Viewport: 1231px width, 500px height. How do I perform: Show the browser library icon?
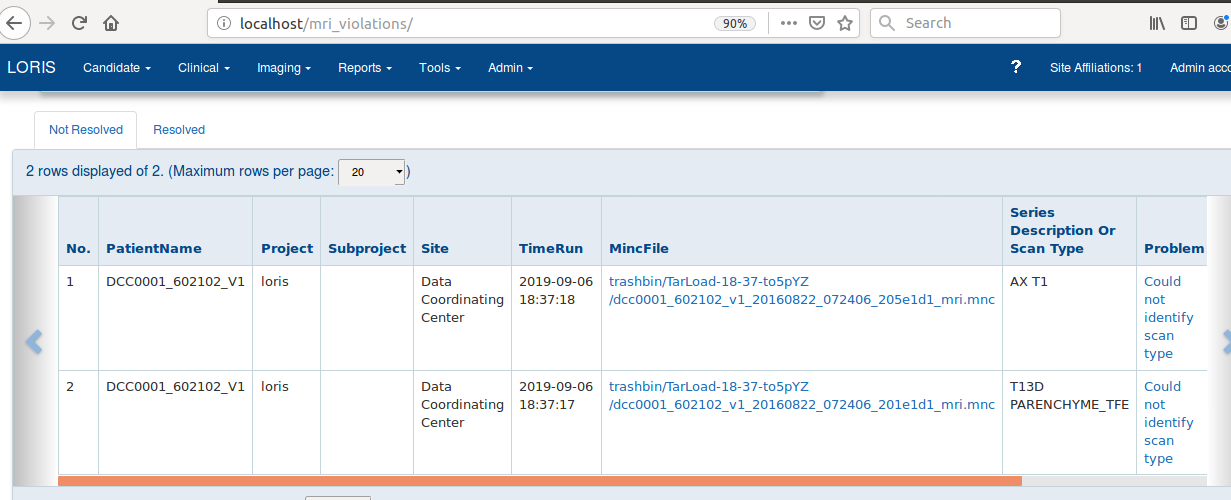[x=1157, y=23]
